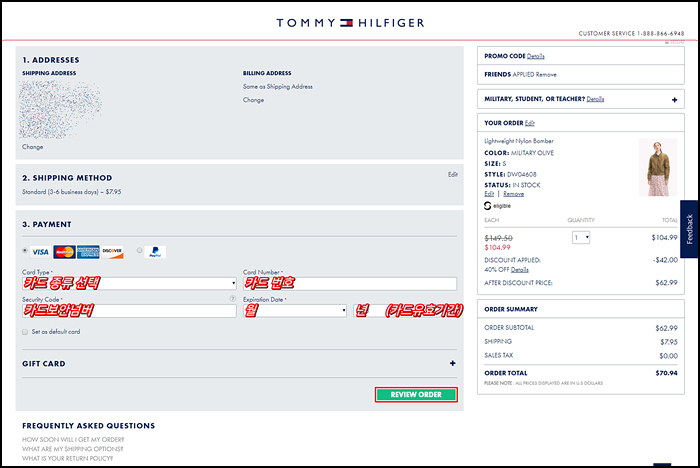The width and height of the screenshot is (700, 468).
Task: Click the Shipping $7.95 summary value
Action: pyautogui.click(x=669, y=342)
